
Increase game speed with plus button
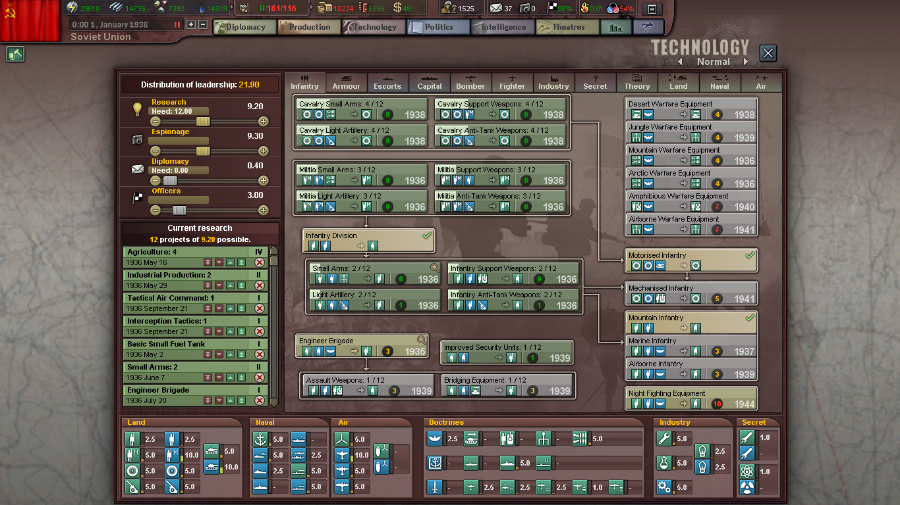point(191,25)
